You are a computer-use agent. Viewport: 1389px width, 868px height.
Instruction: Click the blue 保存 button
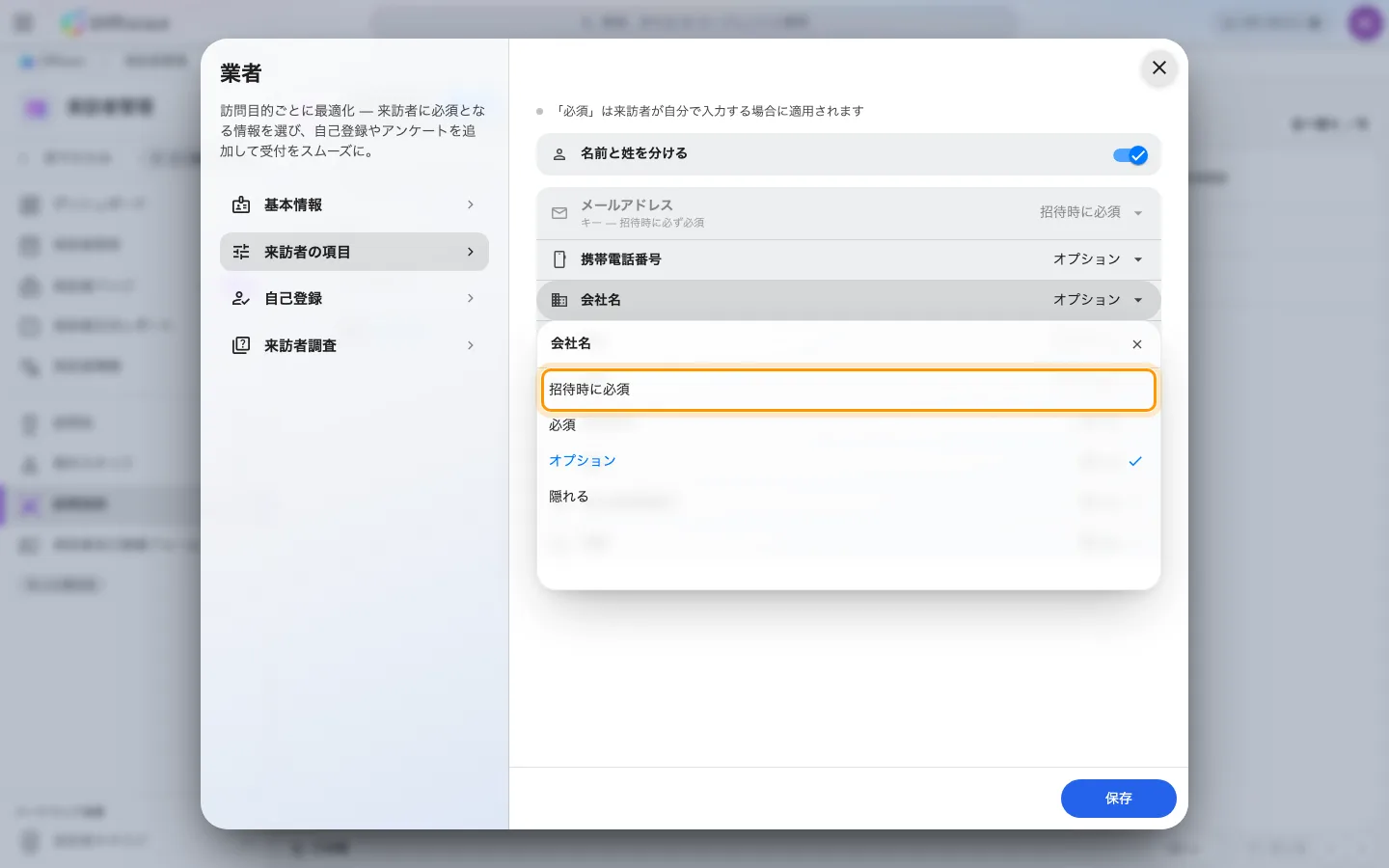click(x=1119, y=799)
